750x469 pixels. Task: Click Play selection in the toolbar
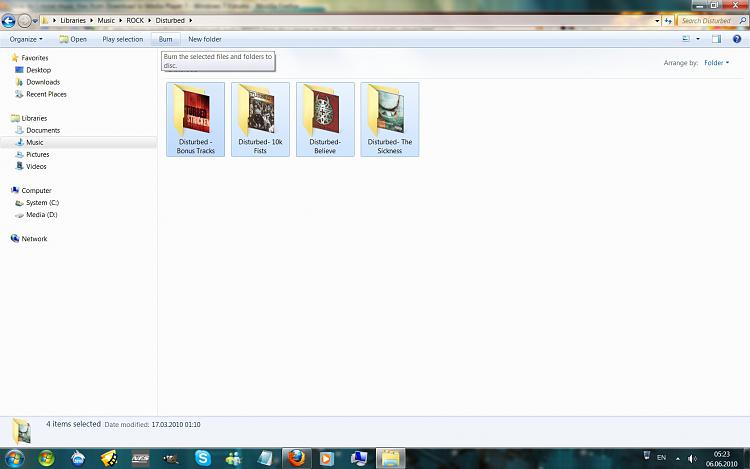(x=122, y=39)
